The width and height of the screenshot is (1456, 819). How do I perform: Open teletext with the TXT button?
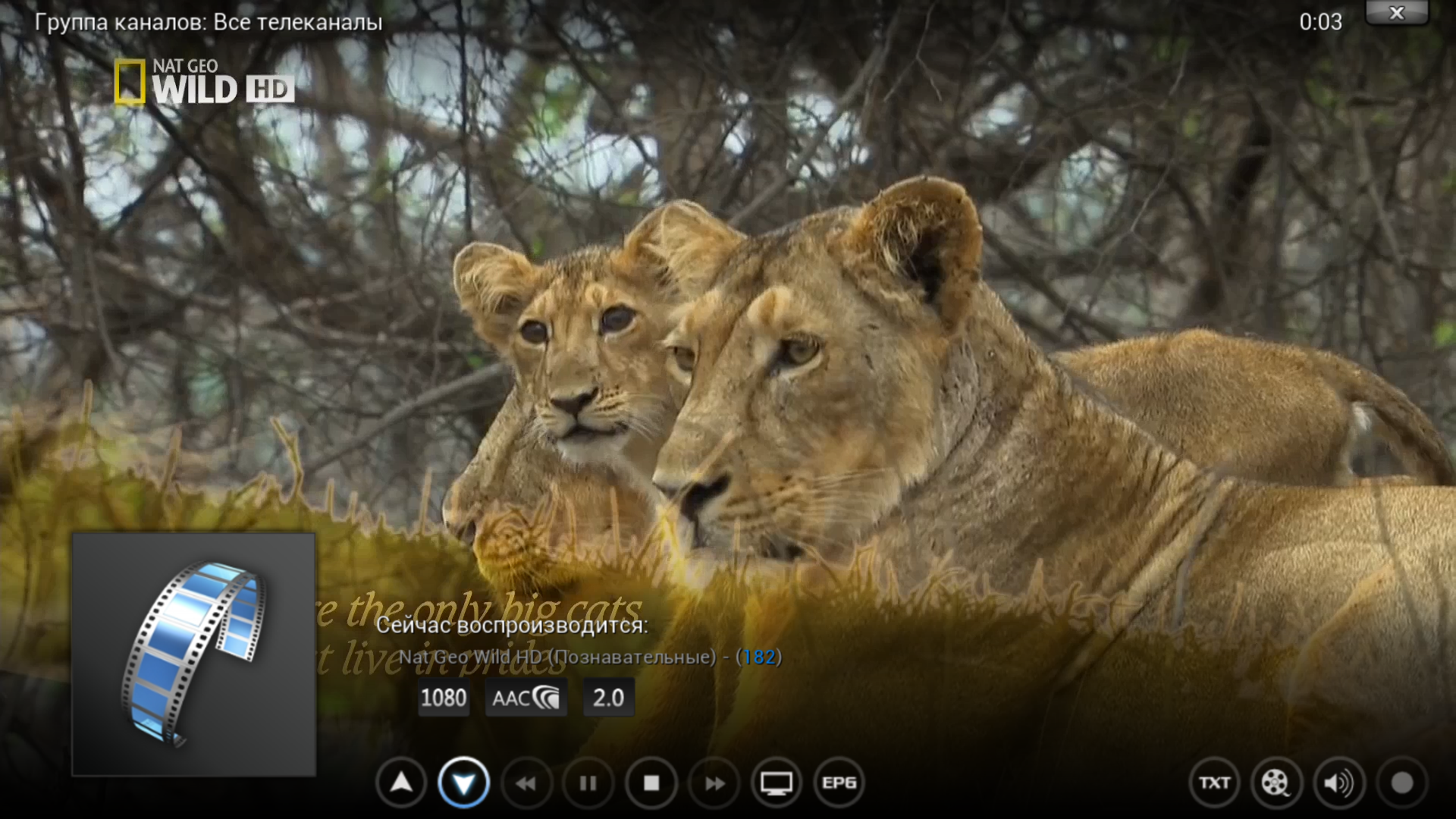(x=1214, y=783)
